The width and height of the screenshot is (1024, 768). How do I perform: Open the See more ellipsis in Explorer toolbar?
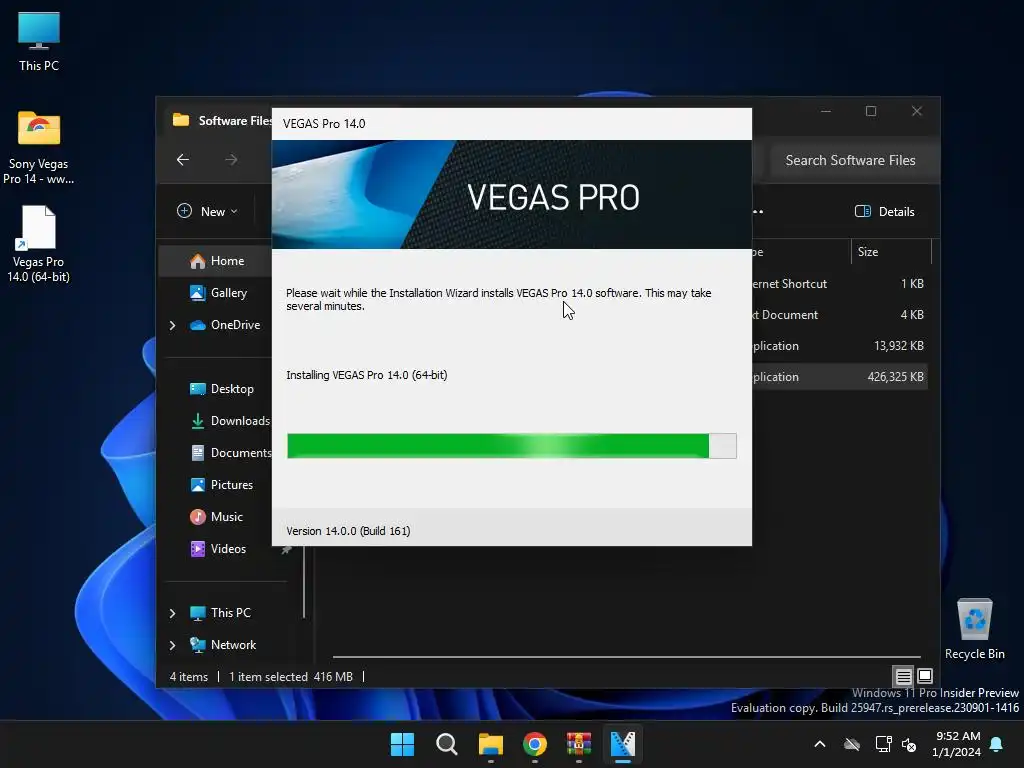[758, 211]
